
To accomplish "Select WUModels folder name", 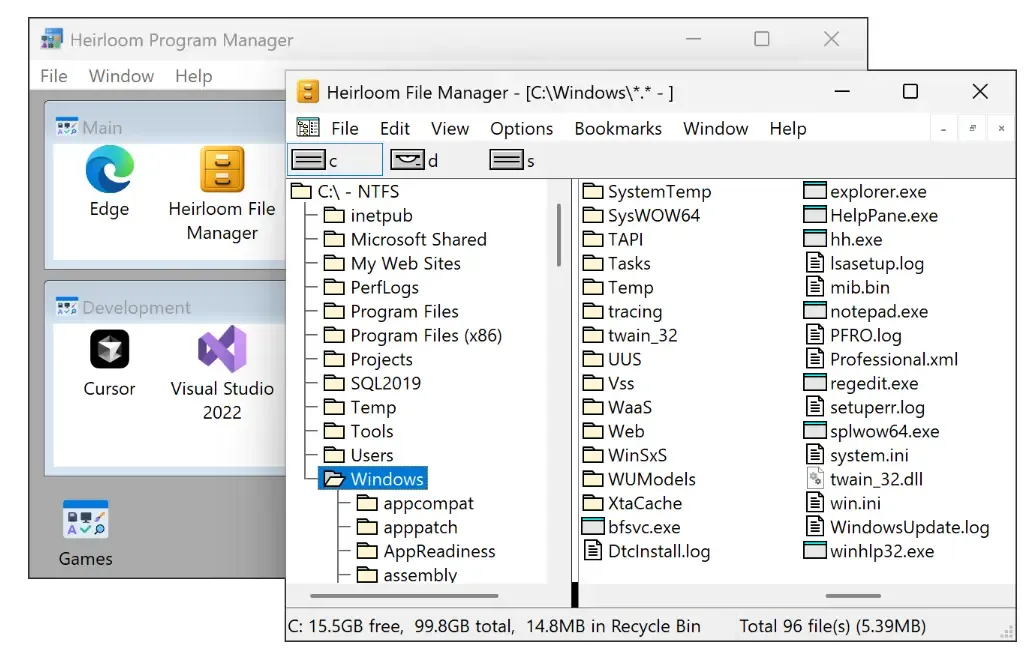I will pos(651,479).
